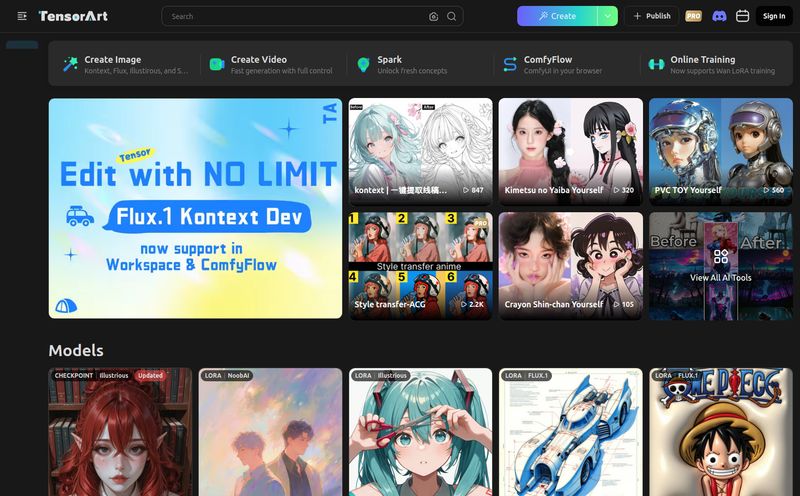Click the Create Image wand icon

[70, 64]
